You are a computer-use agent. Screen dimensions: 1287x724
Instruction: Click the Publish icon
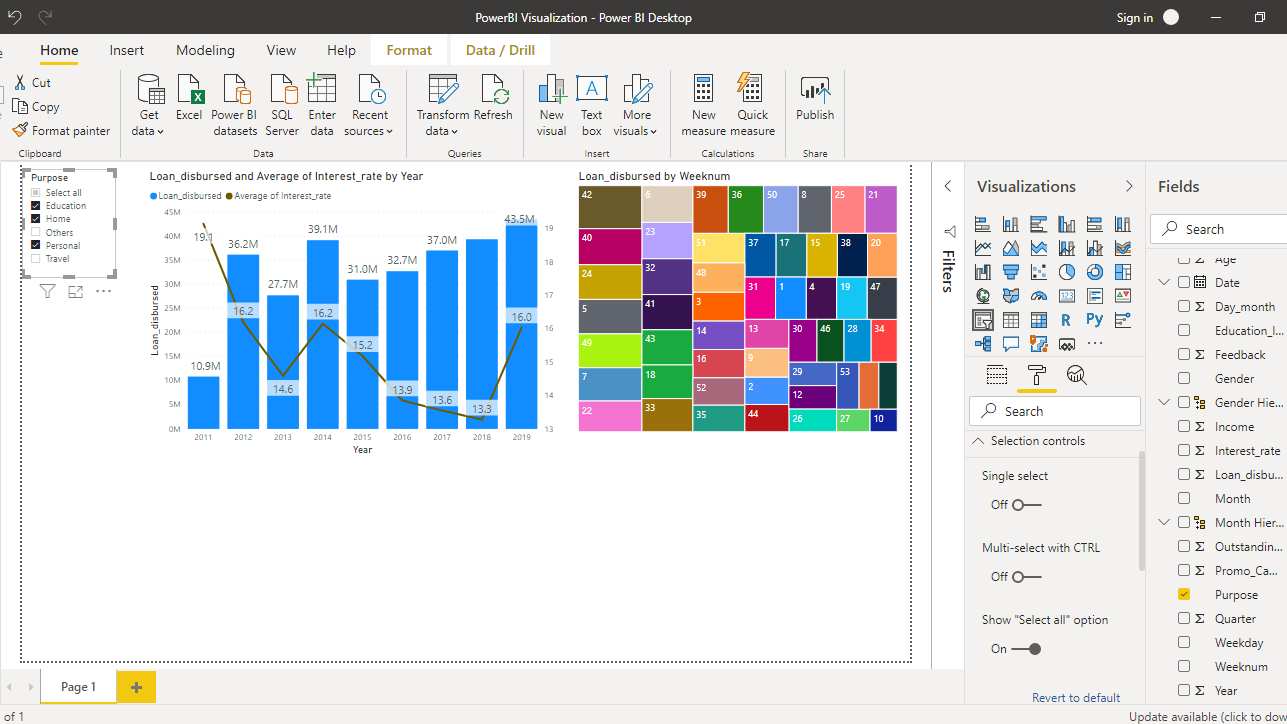point(815,90)
